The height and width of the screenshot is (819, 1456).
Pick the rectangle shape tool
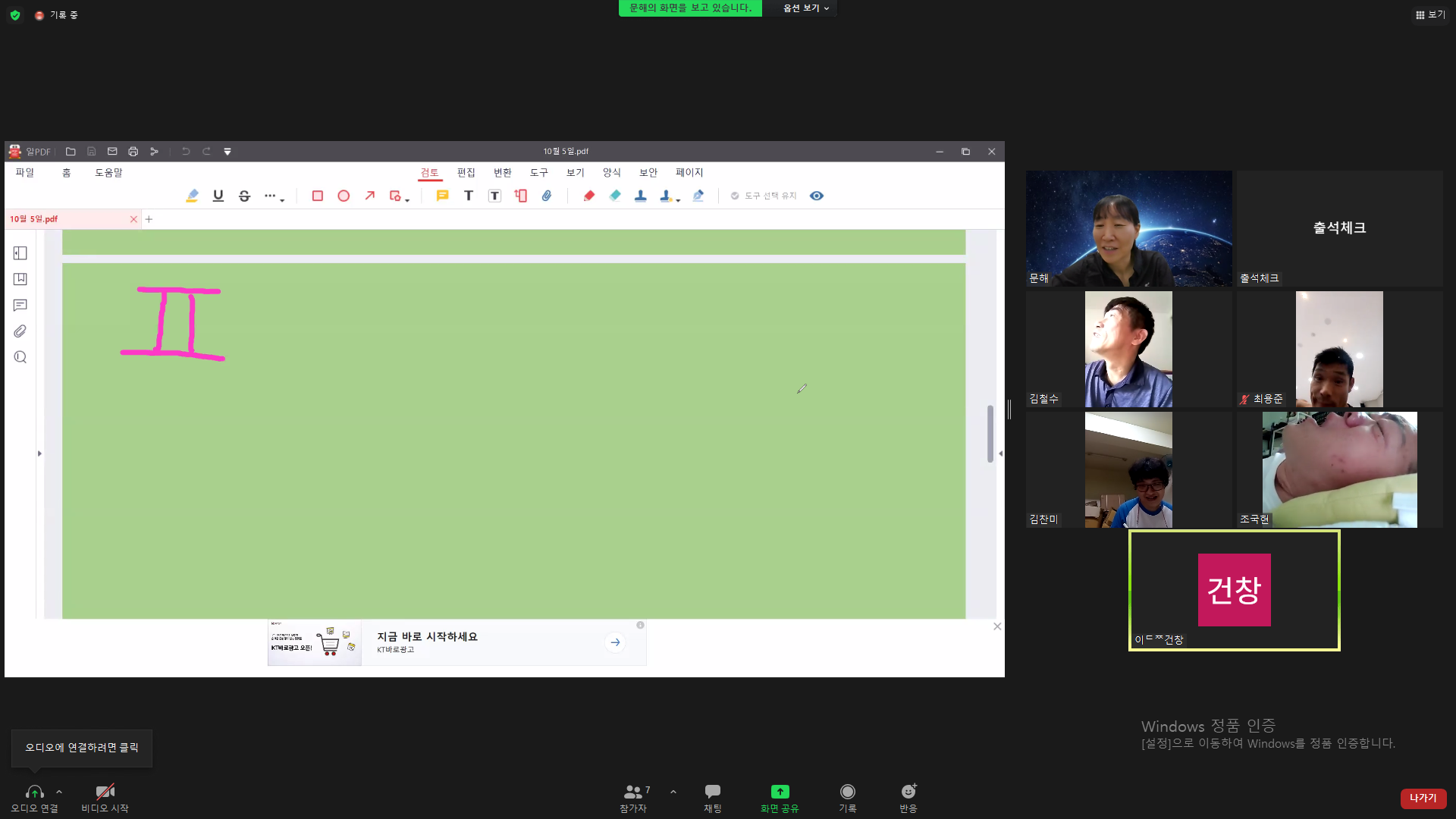(x=318, y=196)
